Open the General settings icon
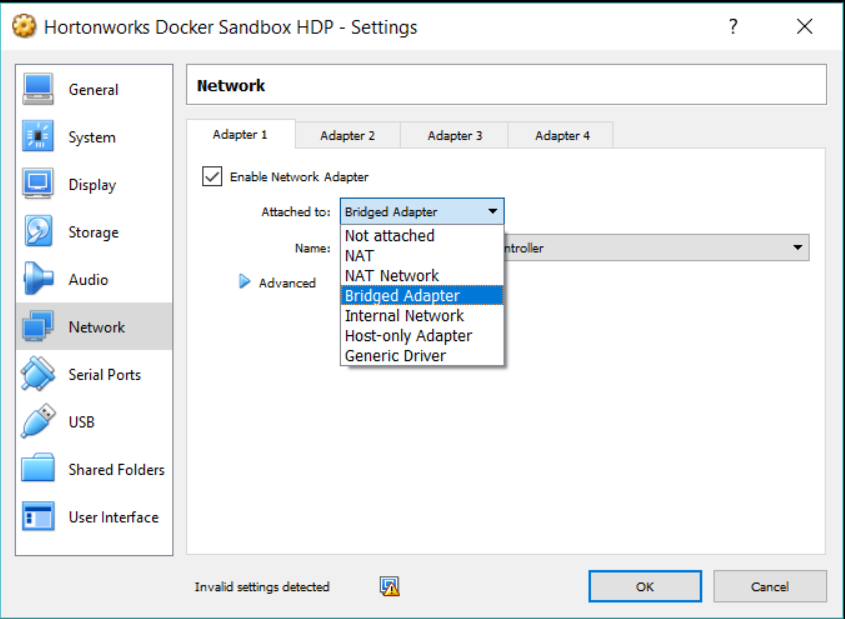Screen dimensions: 845x619 pos(38,89)
